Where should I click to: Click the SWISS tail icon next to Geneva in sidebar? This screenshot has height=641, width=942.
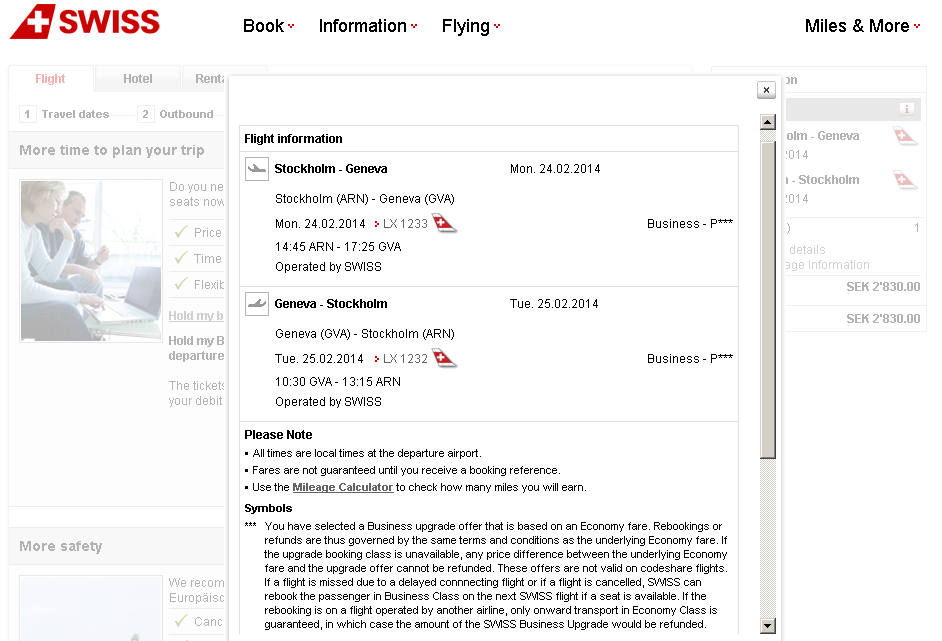coord(906,136)
